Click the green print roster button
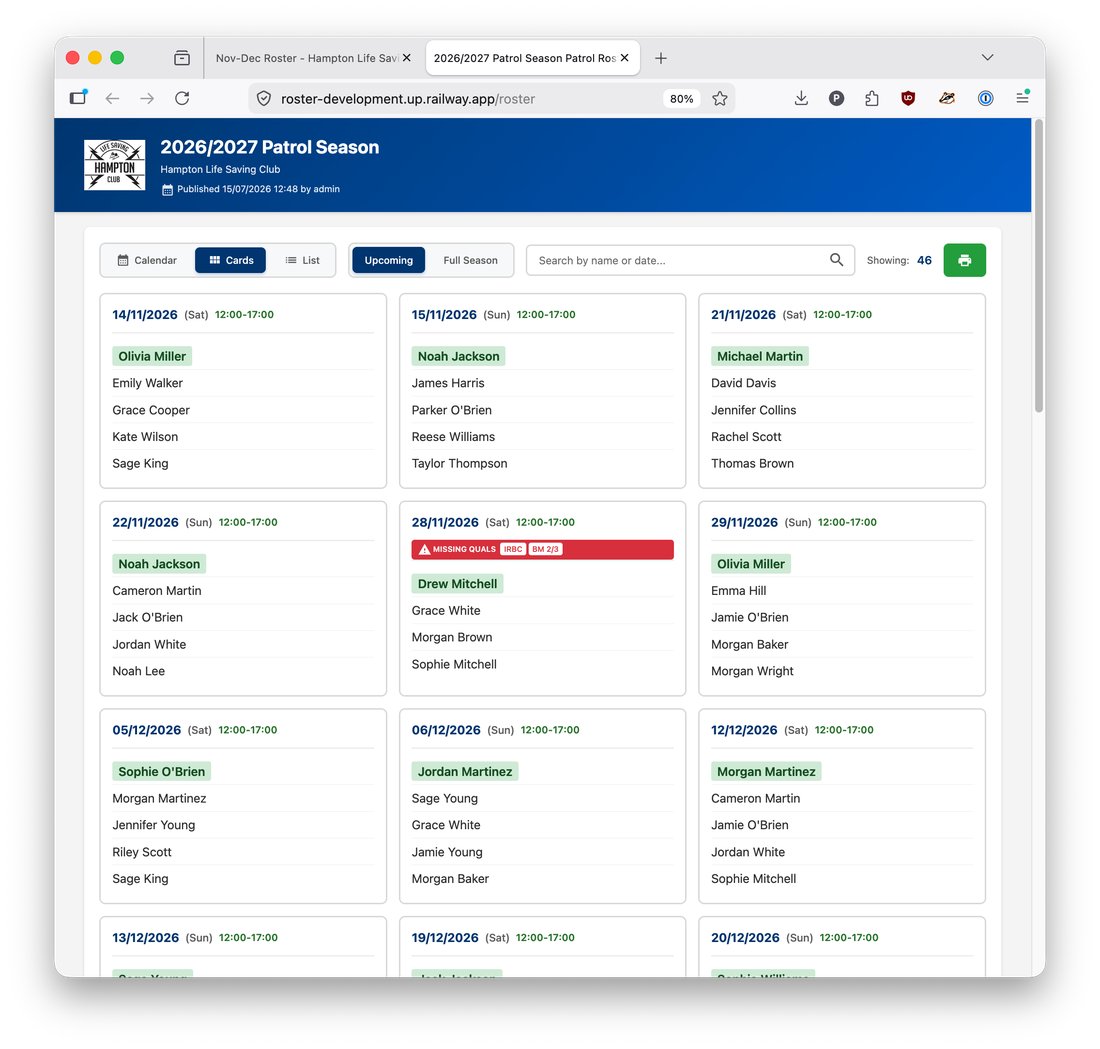Image resolution: width=1100 pixels, height=1049 pixels. 964,260
